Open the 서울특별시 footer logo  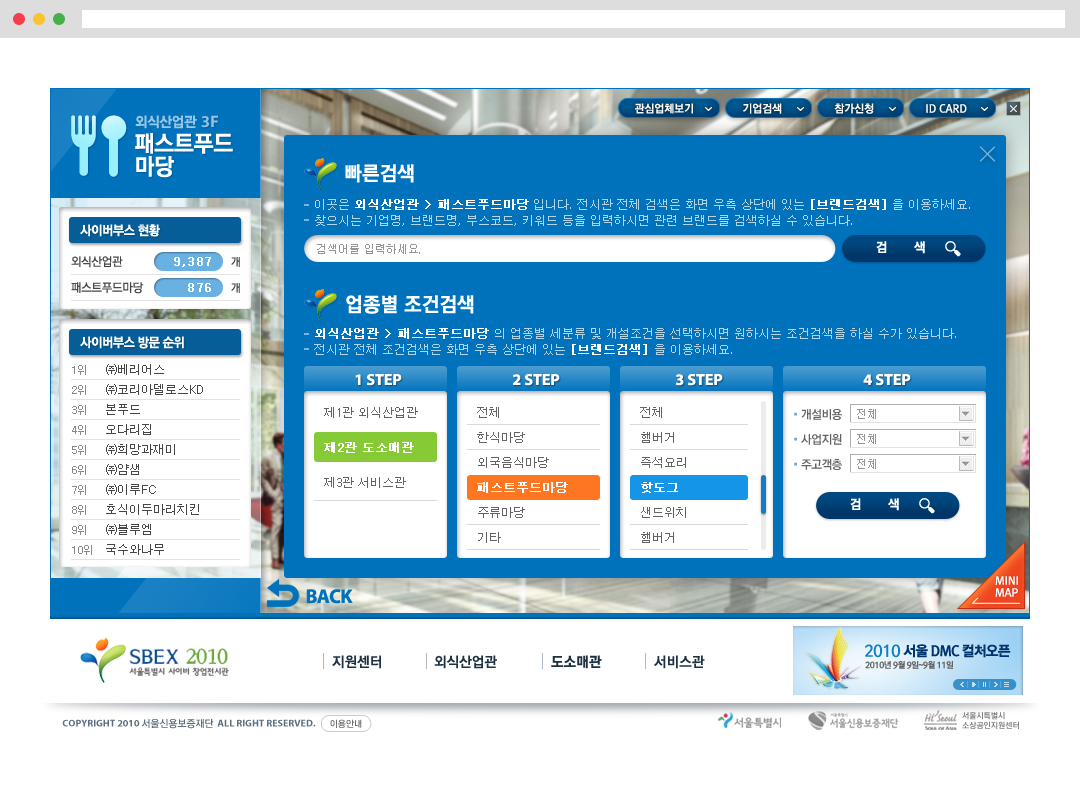pyautogui.click(x=749, y=722)
